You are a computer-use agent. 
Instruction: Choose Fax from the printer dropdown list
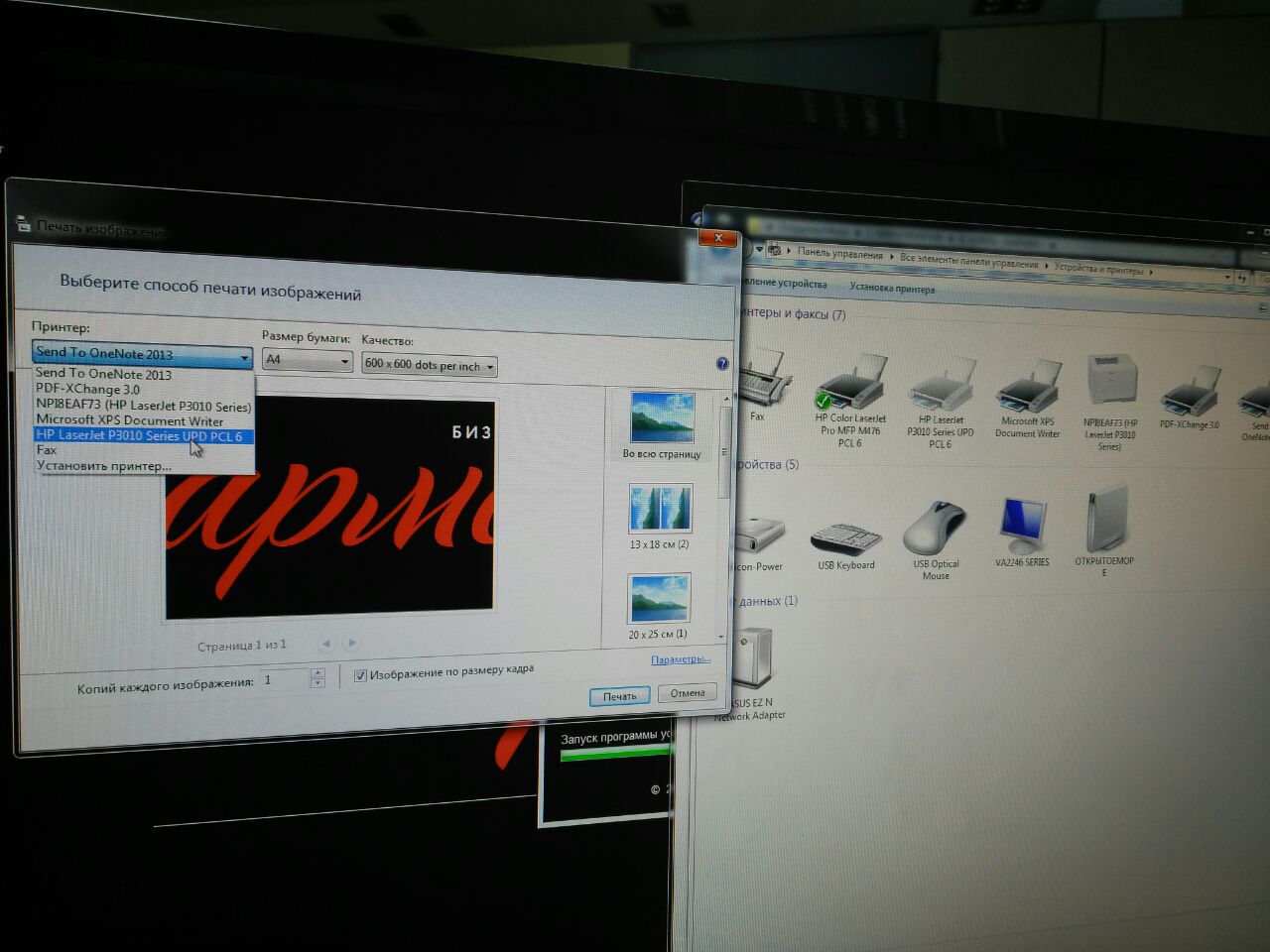(144, 450)
